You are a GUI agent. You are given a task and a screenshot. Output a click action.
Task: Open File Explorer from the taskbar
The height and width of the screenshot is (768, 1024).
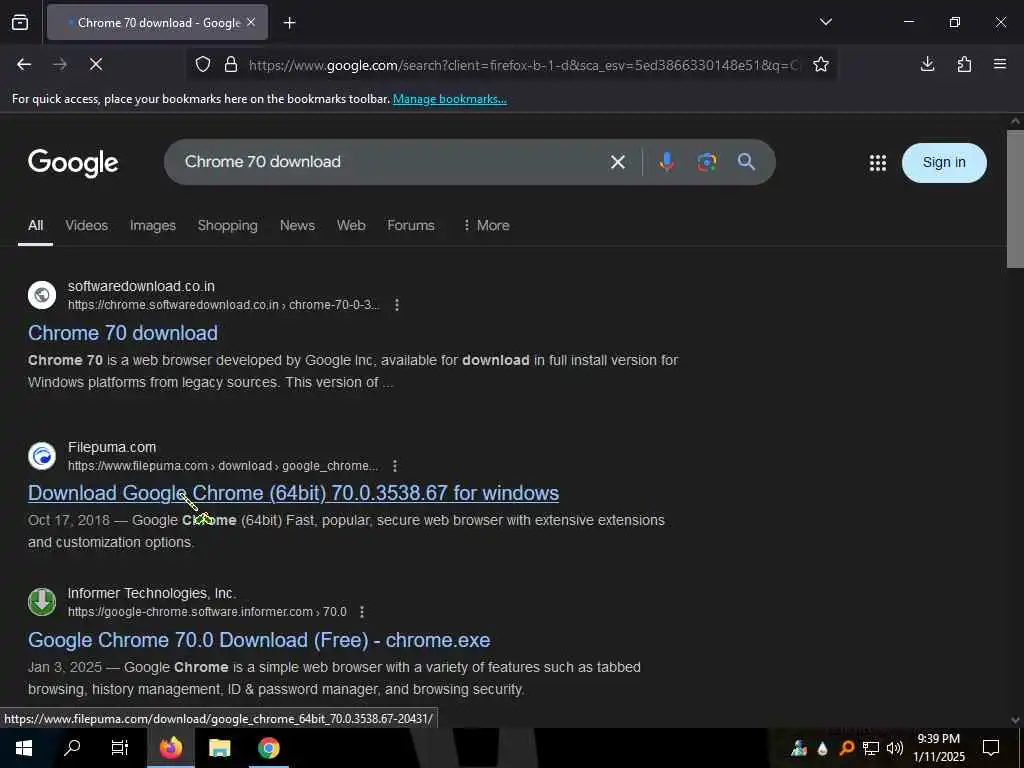pyautogui.click(x=219, y=748)
